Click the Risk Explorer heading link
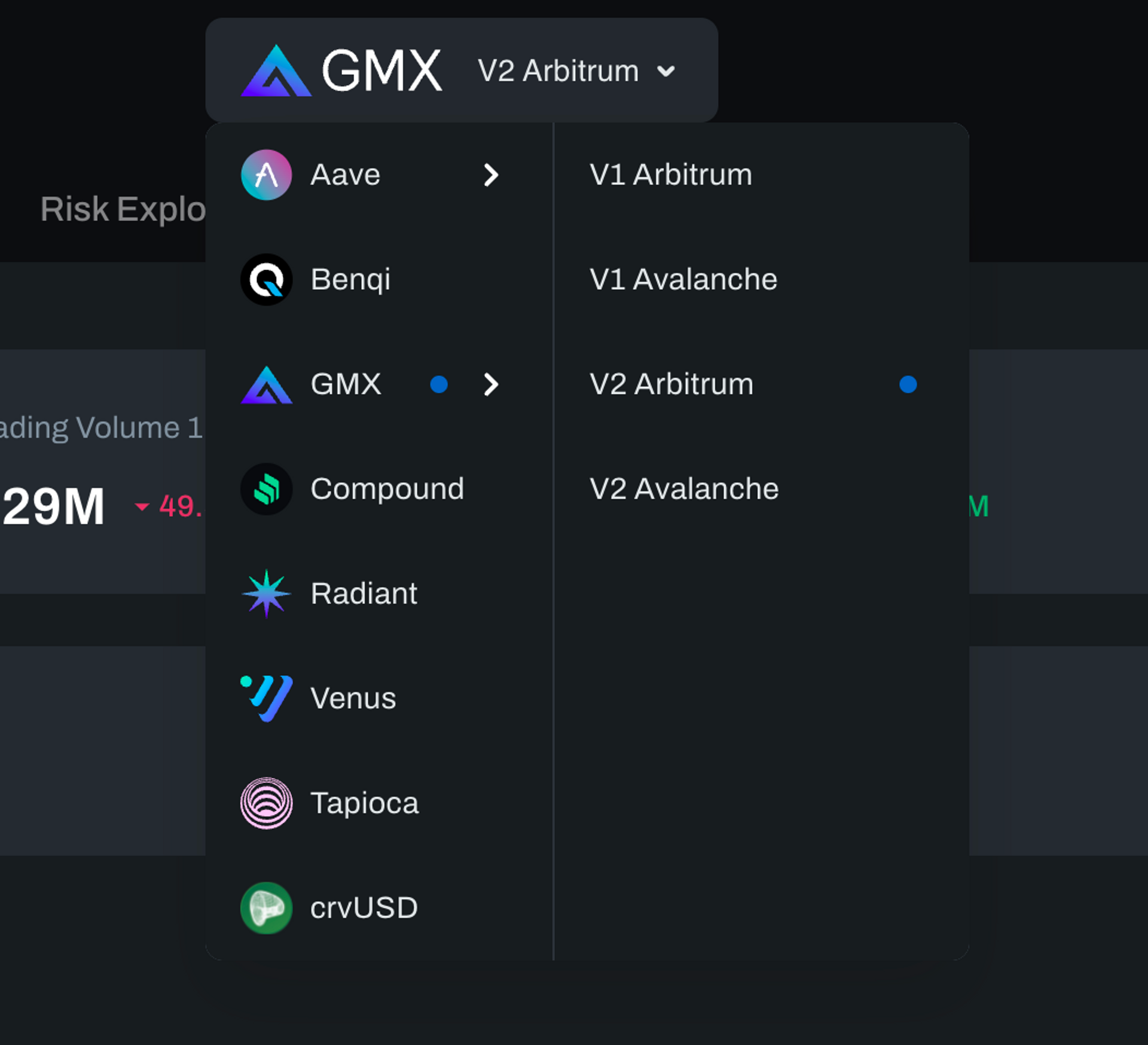Viewport: 1148px width, 1045px height. coord(123,209)
